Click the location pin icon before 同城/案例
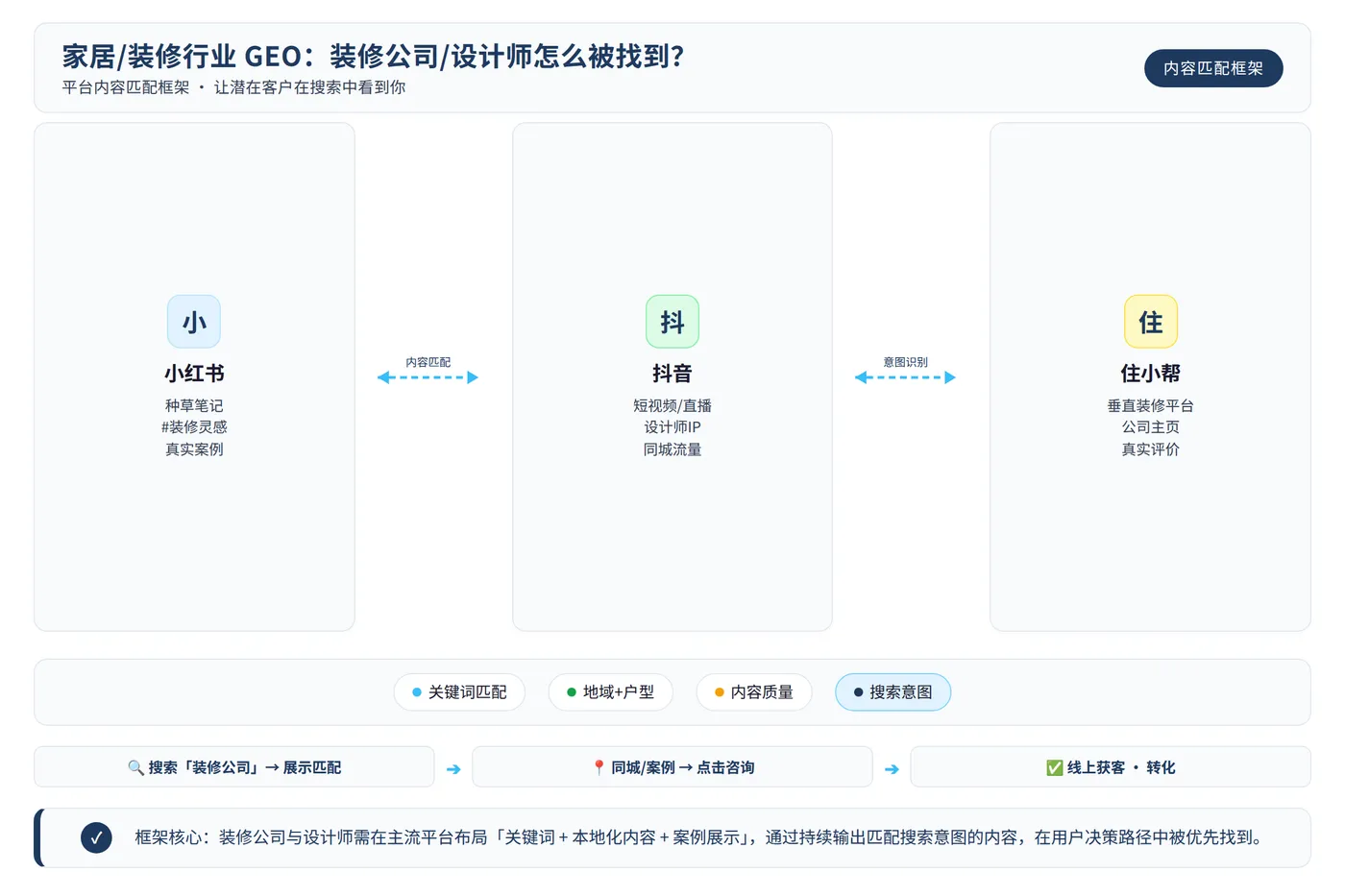 click(x=599, y=767)
